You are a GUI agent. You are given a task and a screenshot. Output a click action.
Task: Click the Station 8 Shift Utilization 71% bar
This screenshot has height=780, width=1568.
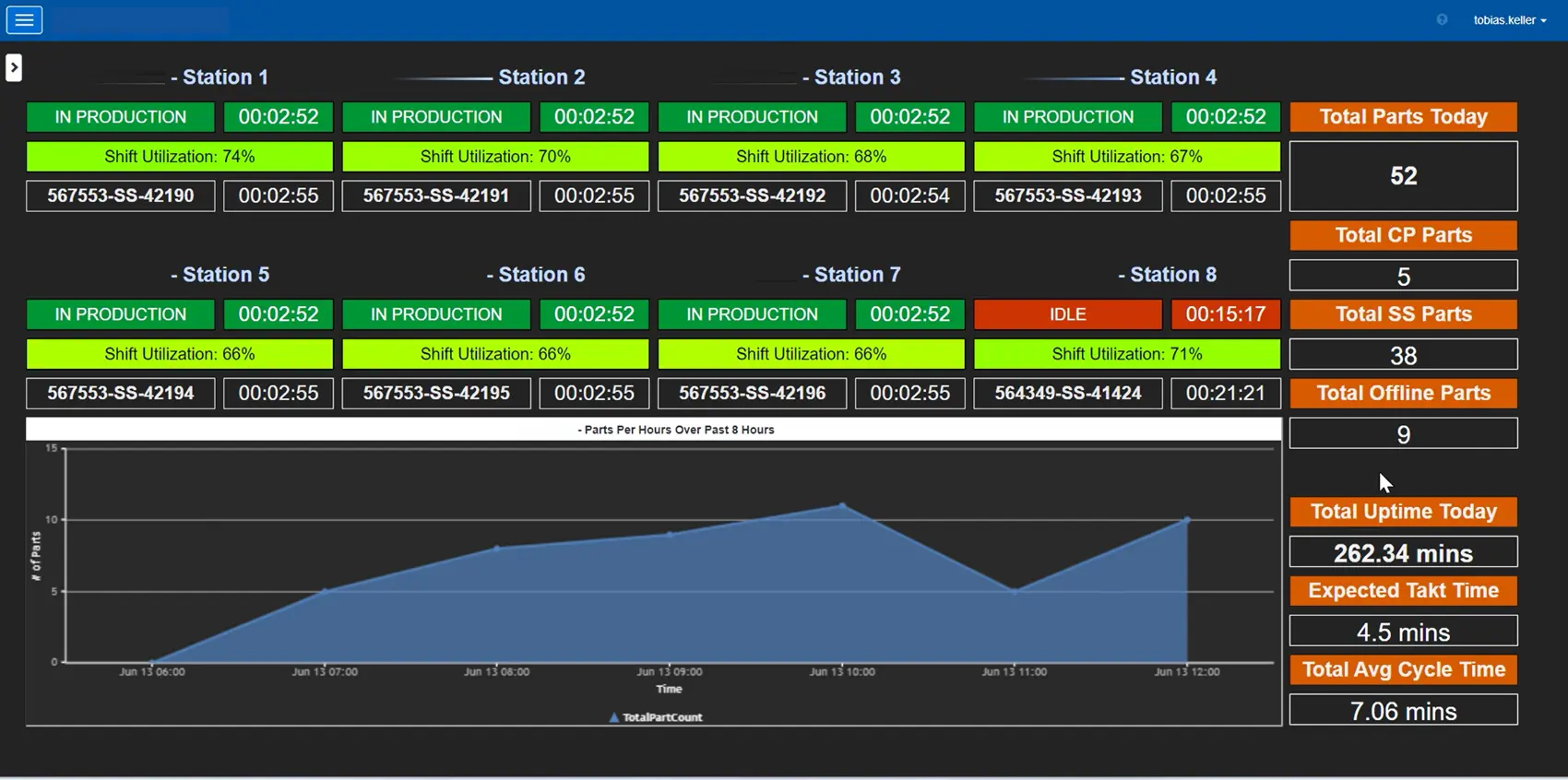point(1127,354)
